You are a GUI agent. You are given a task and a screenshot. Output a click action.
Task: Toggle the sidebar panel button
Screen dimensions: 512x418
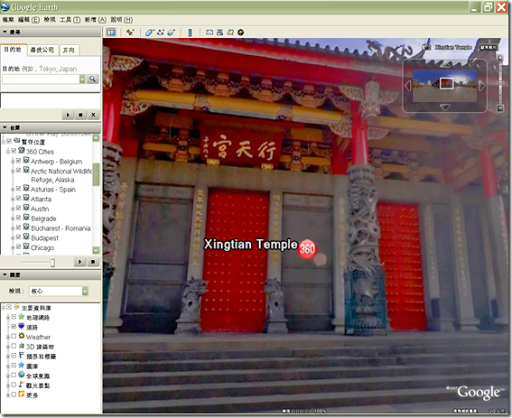(x=111, y=32)
